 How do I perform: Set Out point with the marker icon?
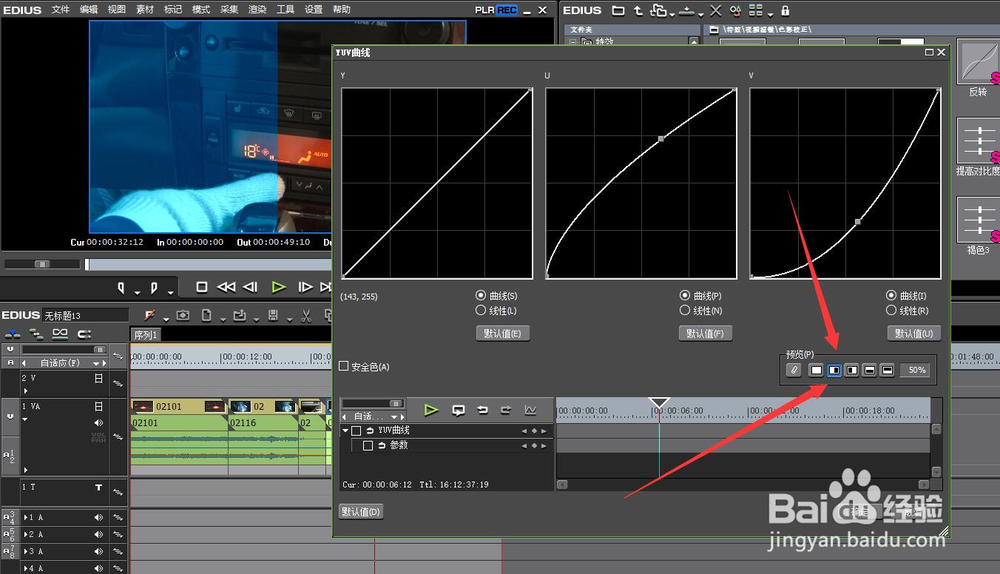[x=154, y=288]
